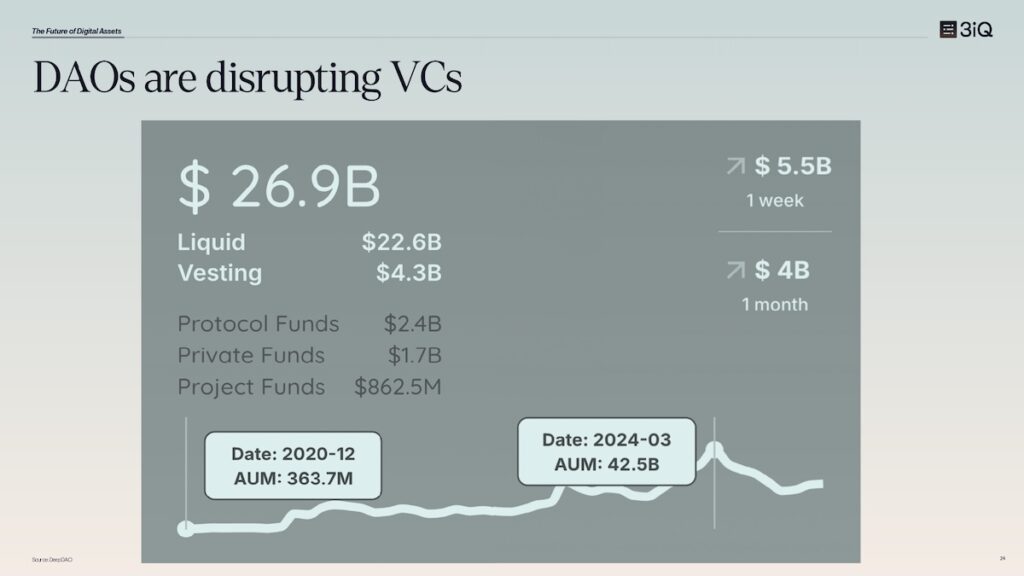Click the Date: 2024-03 AUM tooltip

tap(607, 452)
